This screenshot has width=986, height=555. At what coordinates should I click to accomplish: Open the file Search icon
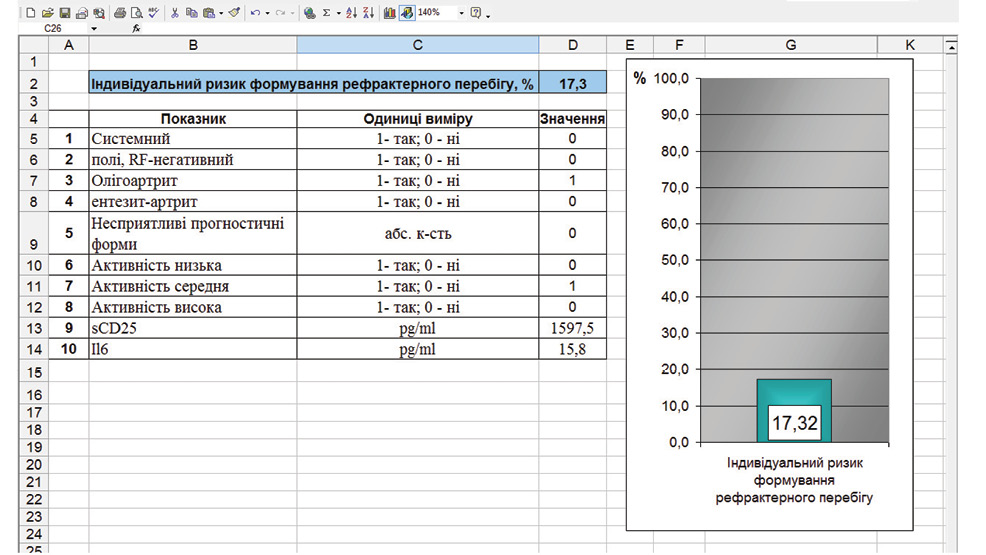[99, 13]
